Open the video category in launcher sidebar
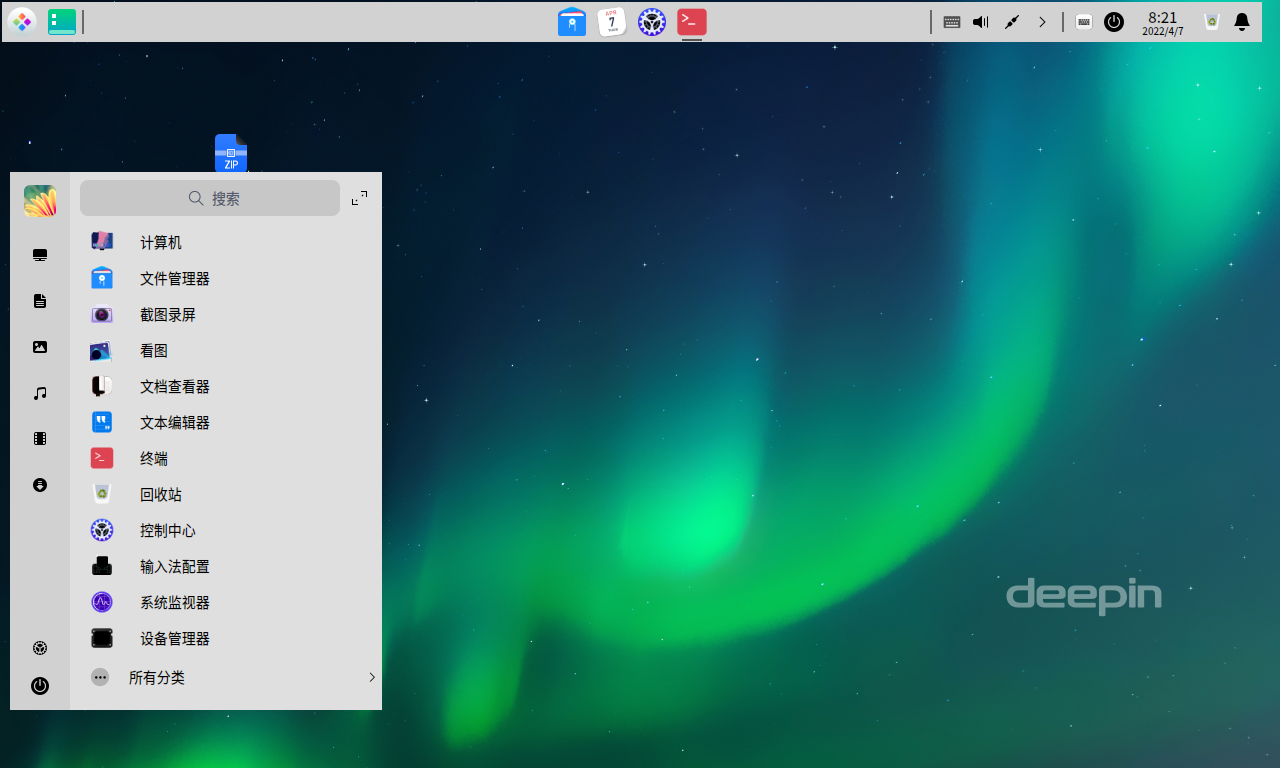This screenshot has height=768, width=1280. click(40, 438)
